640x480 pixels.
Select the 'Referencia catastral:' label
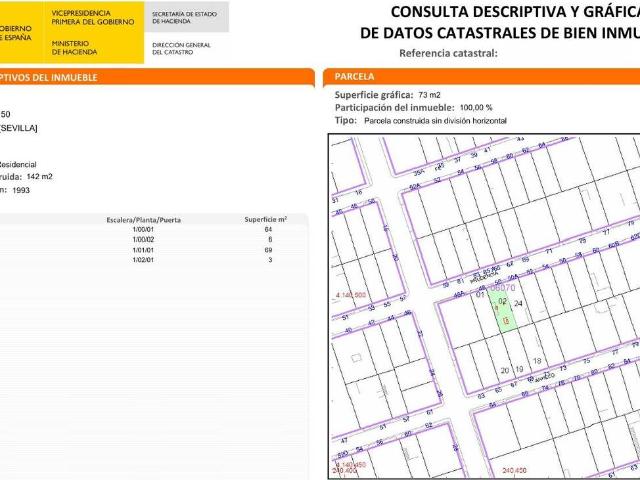click(x=448, y=53)
